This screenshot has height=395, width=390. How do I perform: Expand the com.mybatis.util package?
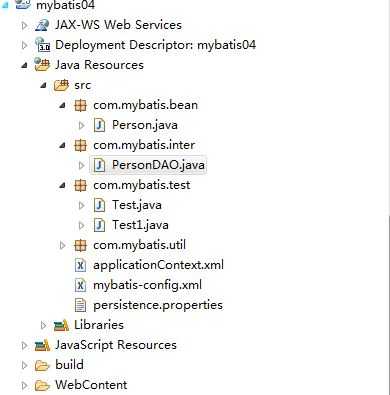[x=62, y=246]
